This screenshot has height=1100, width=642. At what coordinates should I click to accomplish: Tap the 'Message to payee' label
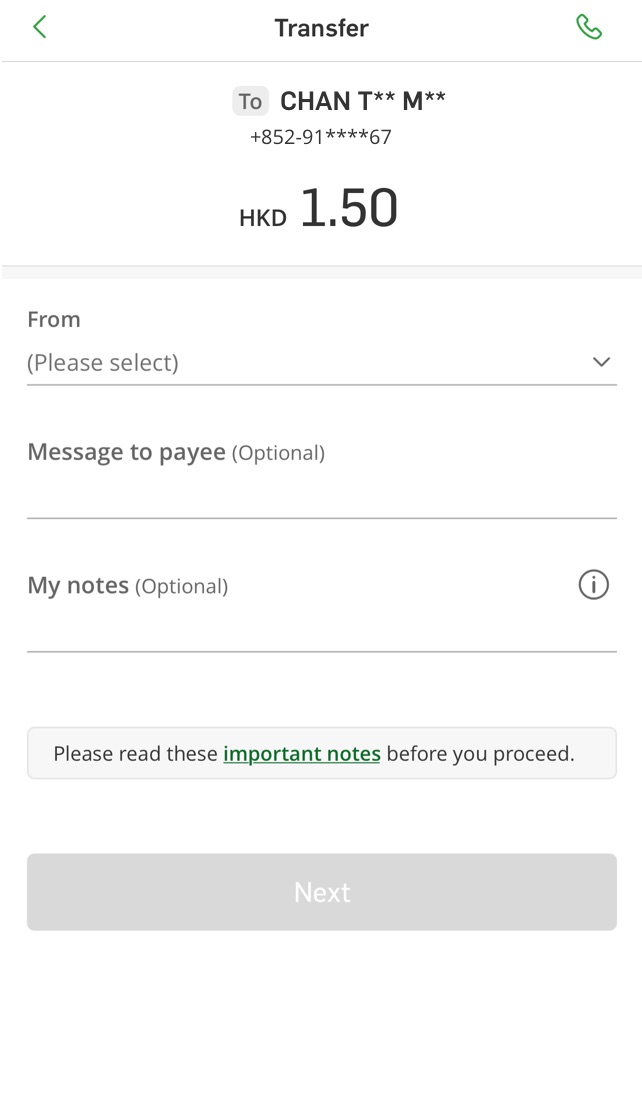(x=126, y=452)
